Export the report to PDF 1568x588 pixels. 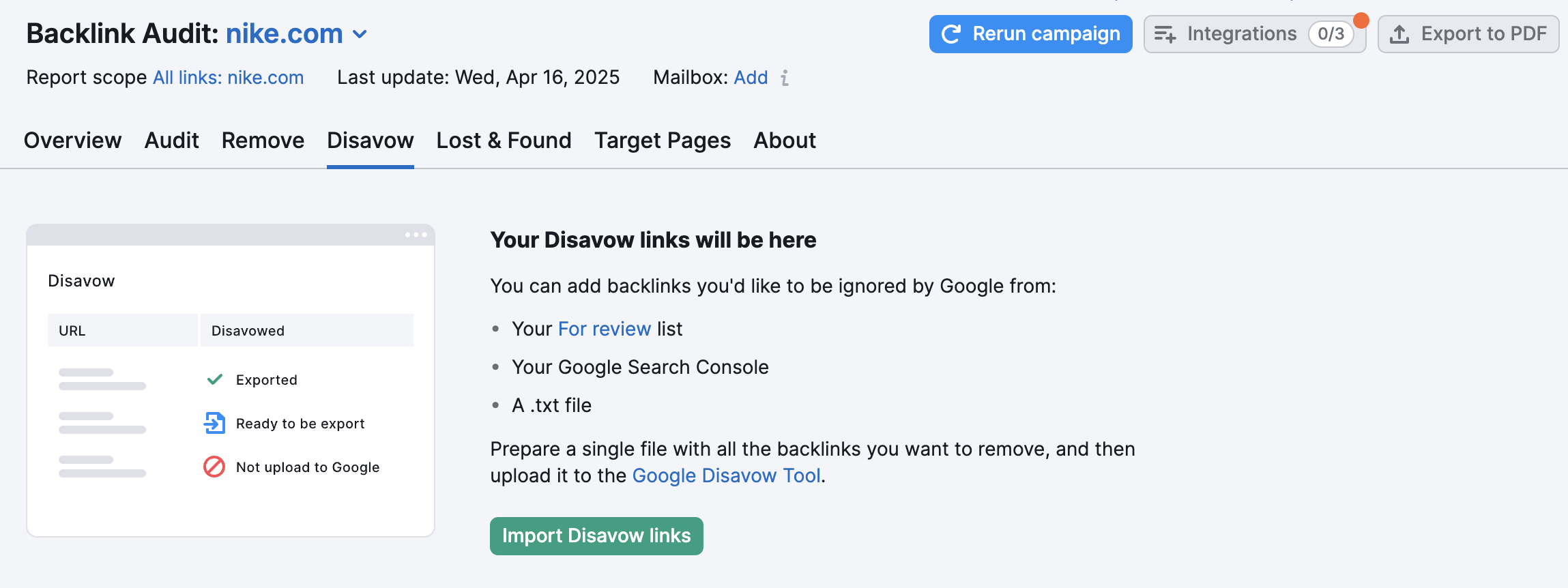coord(1468,34)
